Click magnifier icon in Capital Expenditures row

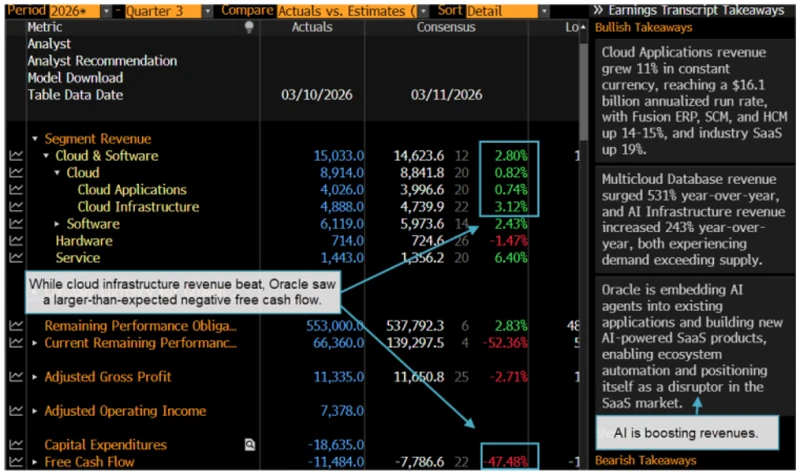click(x=249, y=445)
